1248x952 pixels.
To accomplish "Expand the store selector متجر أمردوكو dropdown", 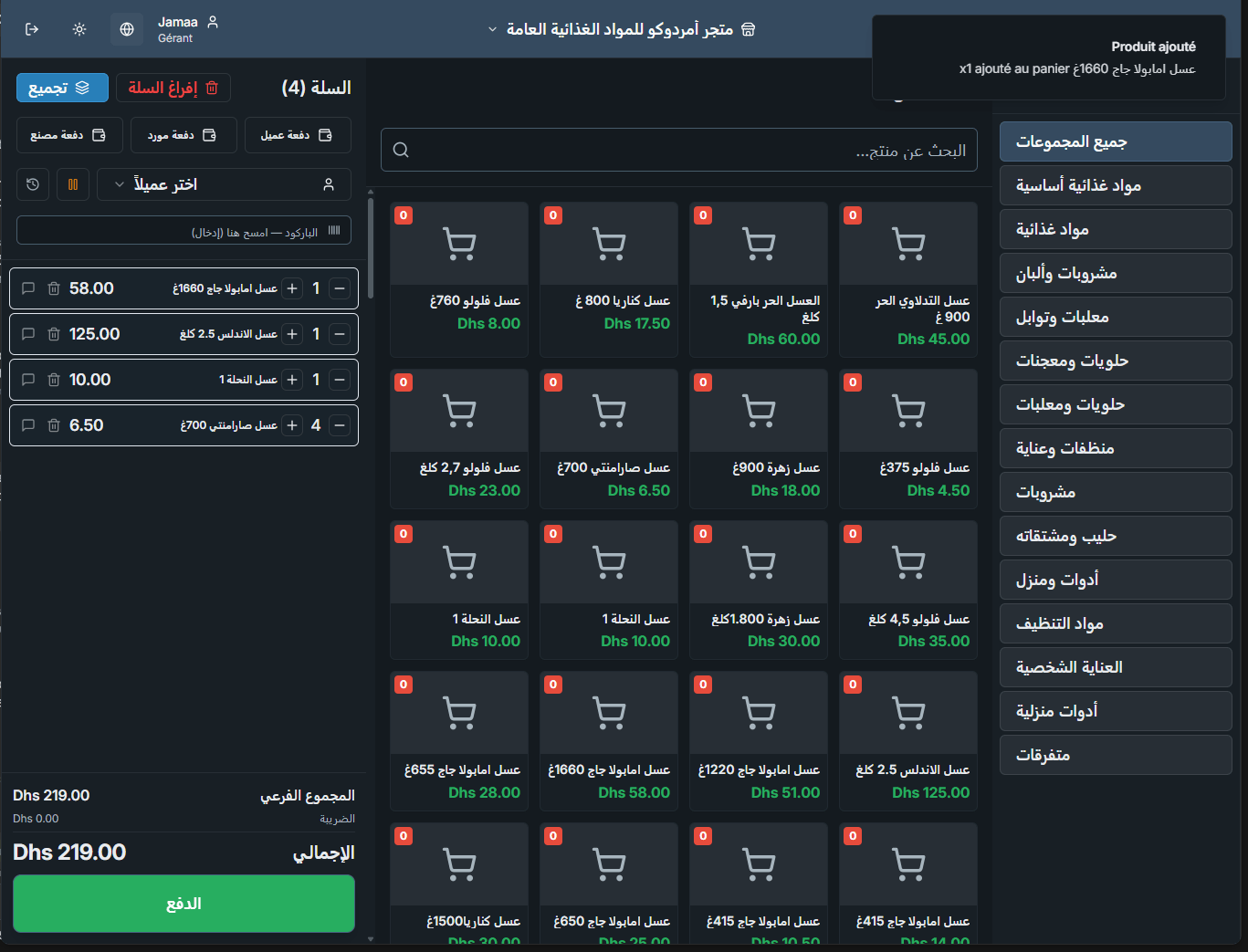I will click(x=622, y=29).
